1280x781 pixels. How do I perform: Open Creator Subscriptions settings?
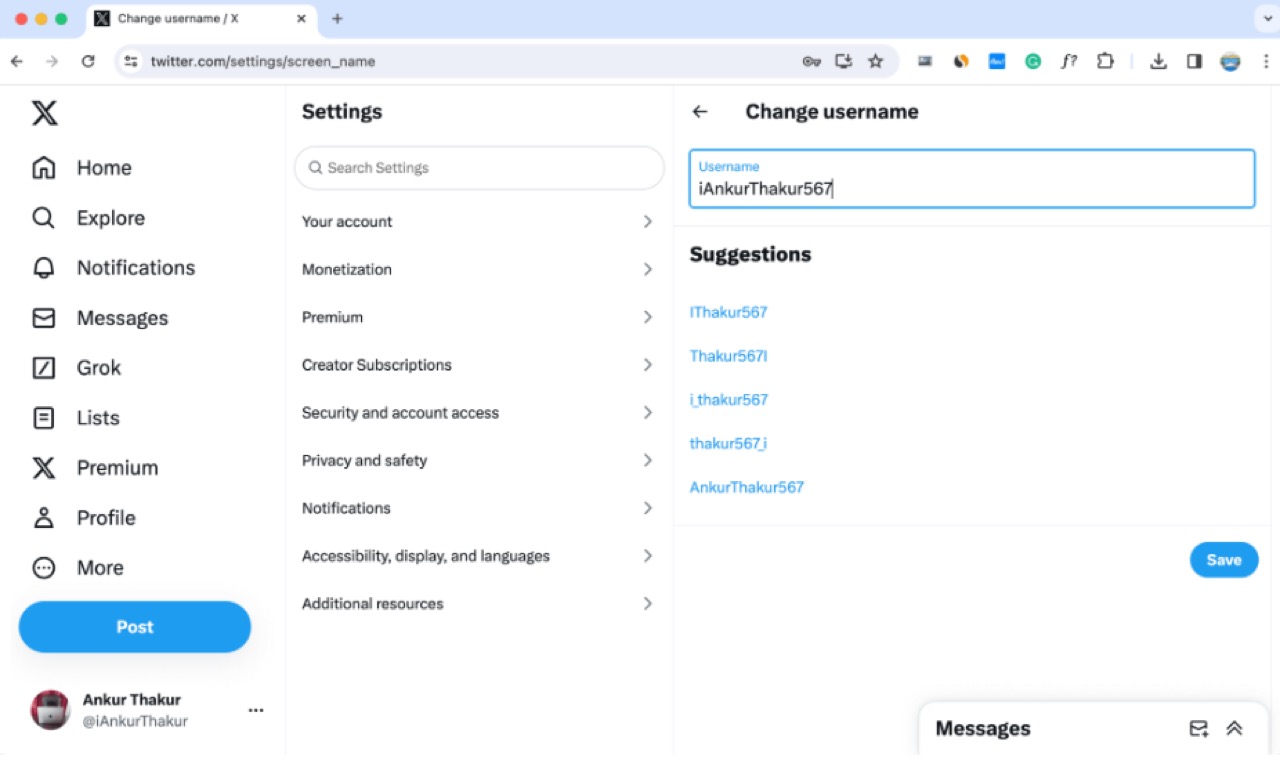coord(479,365)
